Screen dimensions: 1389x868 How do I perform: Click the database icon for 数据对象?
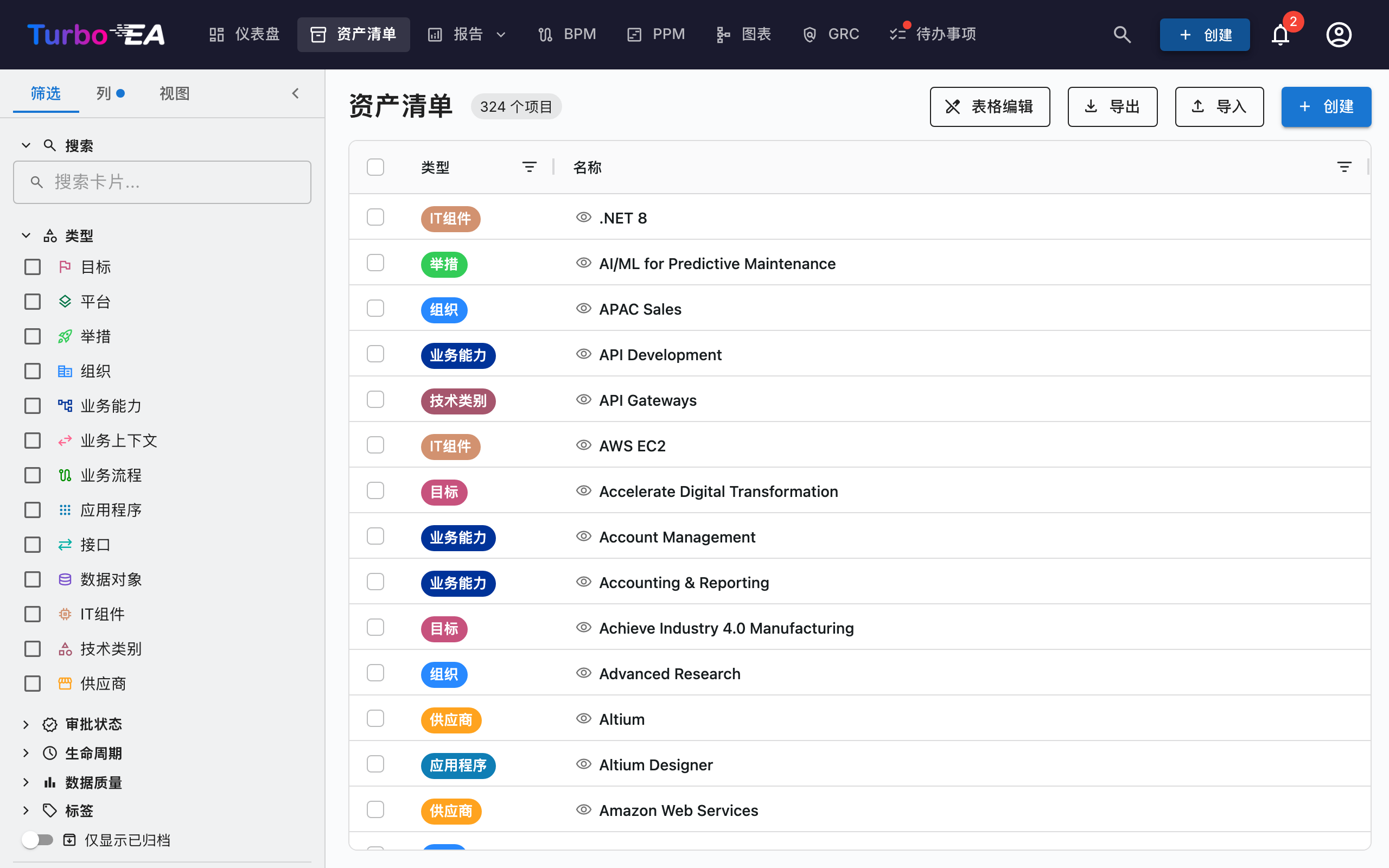pos(65,579)
